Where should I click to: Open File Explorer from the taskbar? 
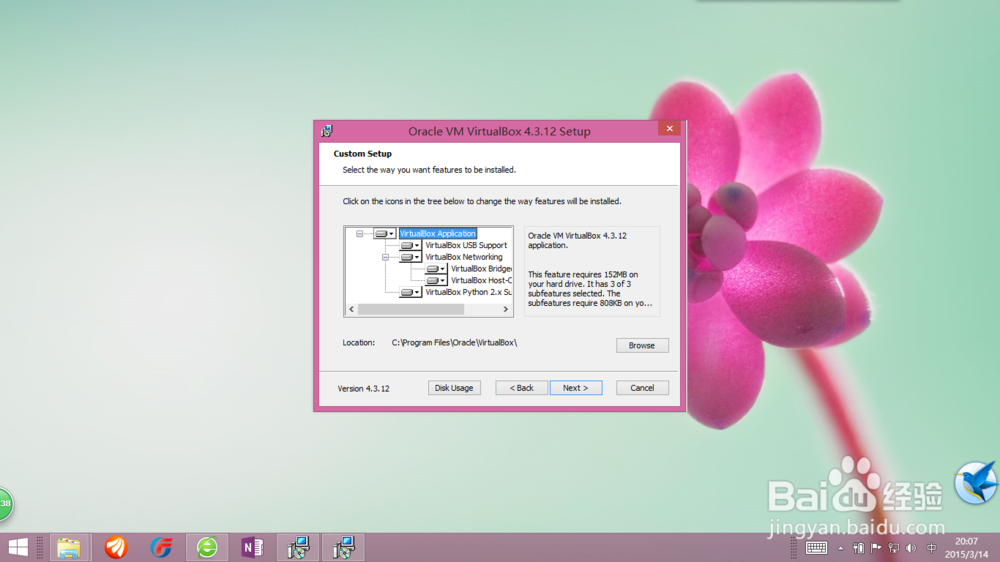[x=69, y=547]
